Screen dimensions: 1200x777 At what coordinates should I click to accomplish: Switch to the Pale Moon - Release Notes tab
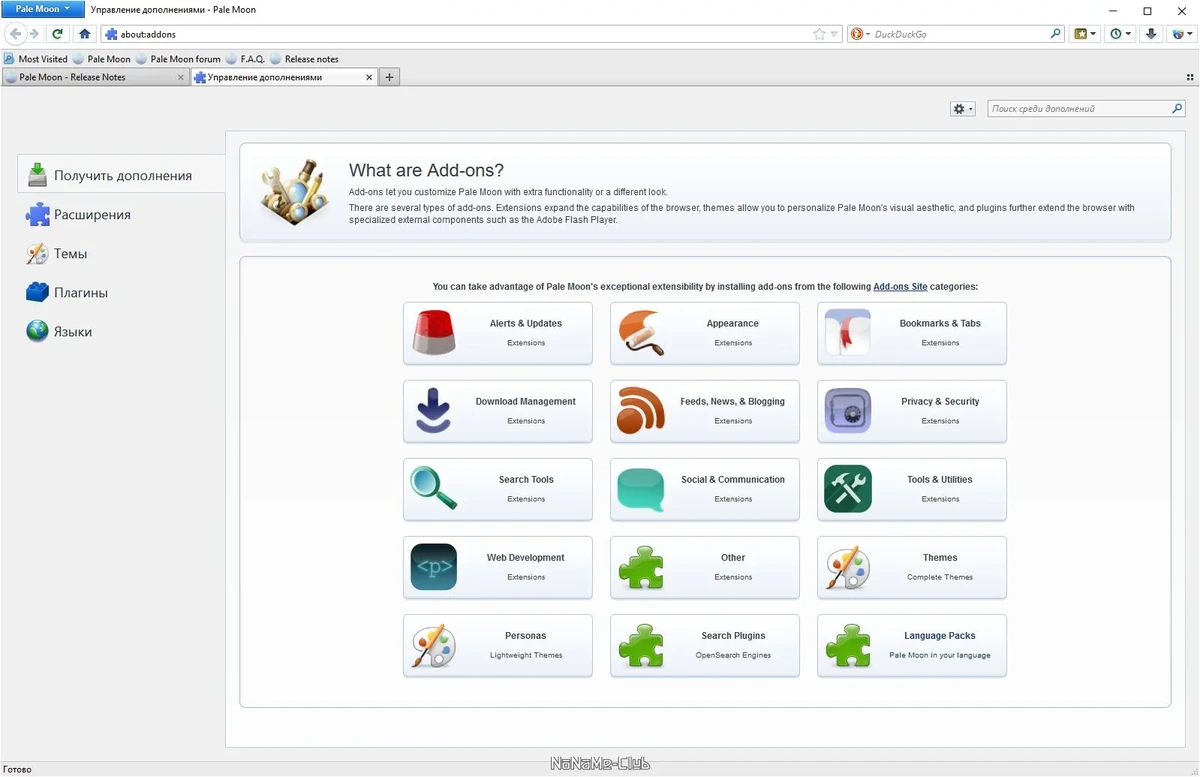pyautogui.click(x=94, y=77)
